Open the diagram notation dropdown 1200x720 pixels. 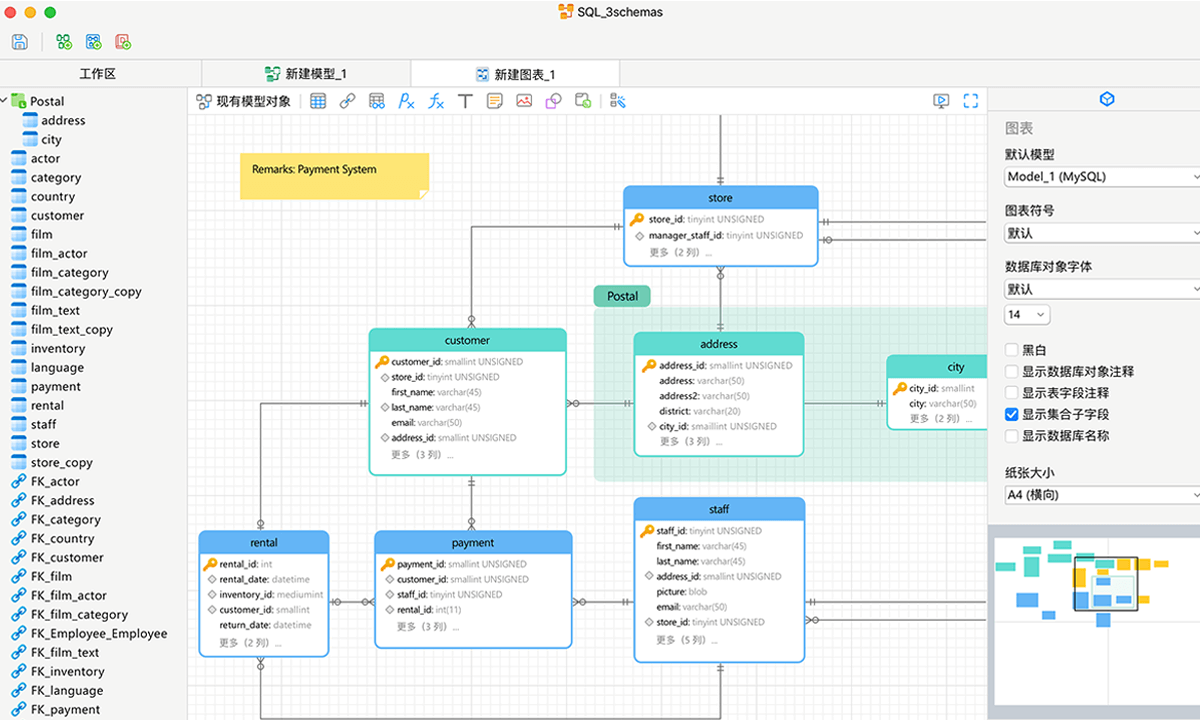point(1102,232)
